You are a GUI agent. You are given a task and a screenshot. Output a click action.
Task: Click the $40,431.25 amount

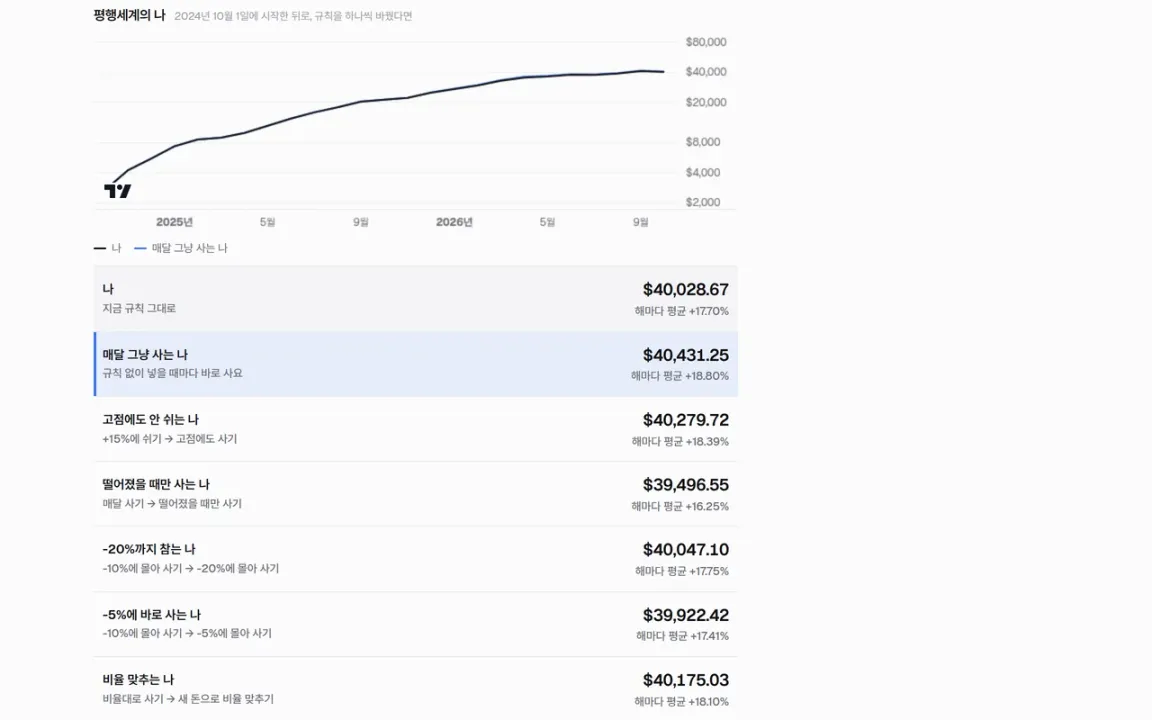tap(685, 355)
